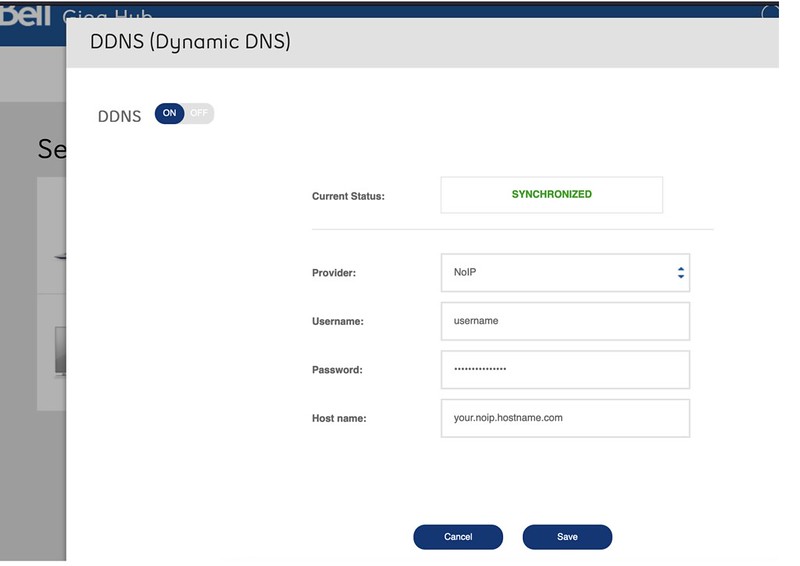Click the upper device thumbnail behind dialog
800x566 pixels.
(51, 237)
